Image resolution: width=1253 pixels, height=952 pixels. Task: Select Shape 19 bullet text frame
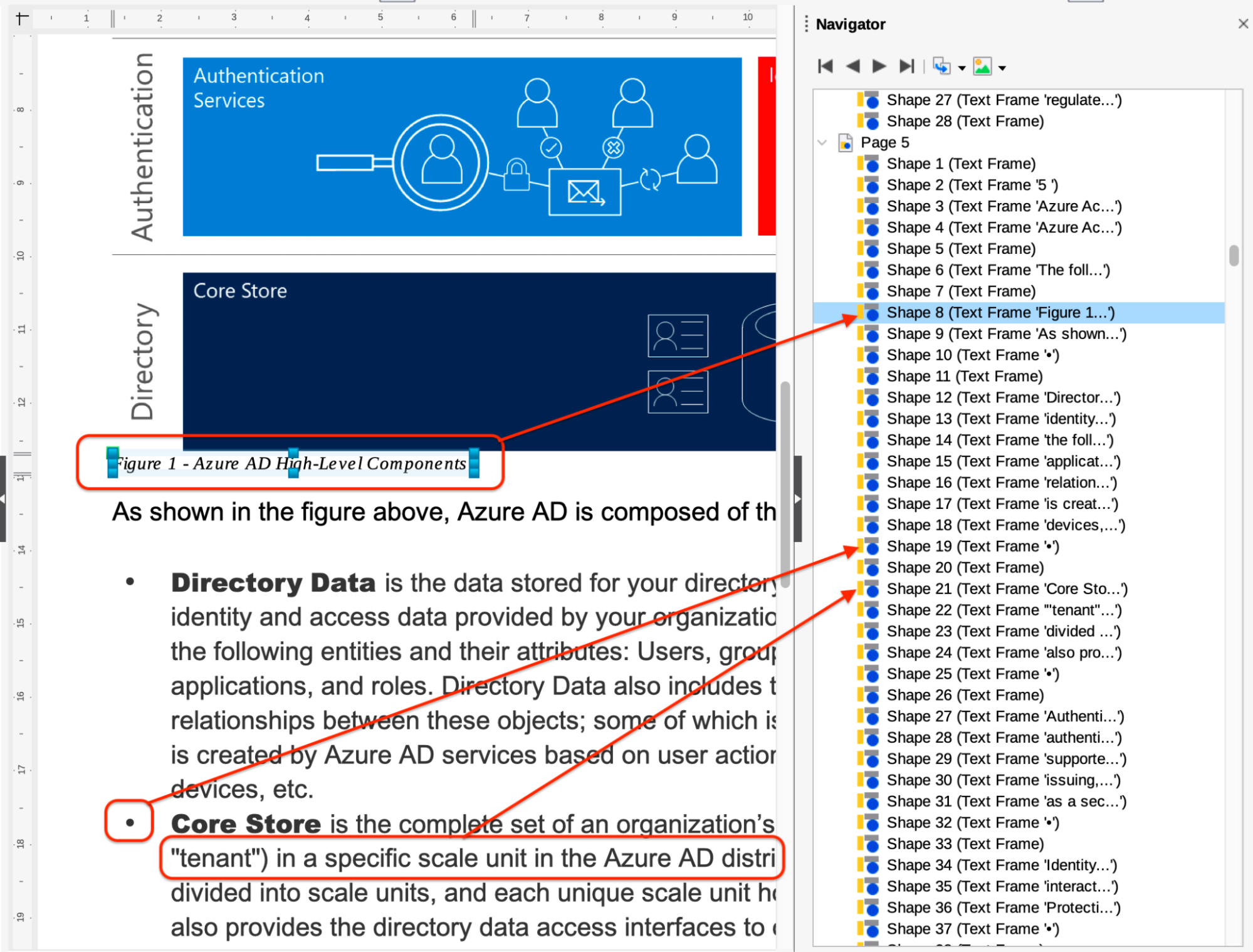(x=972, y=547)
